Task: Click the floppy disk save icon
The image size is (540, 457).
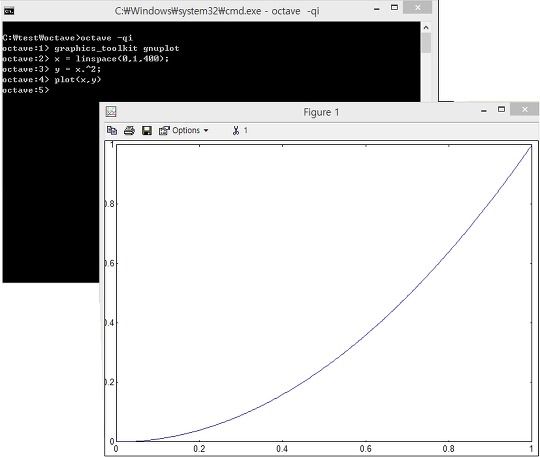Action: click(x=147, y=131)
